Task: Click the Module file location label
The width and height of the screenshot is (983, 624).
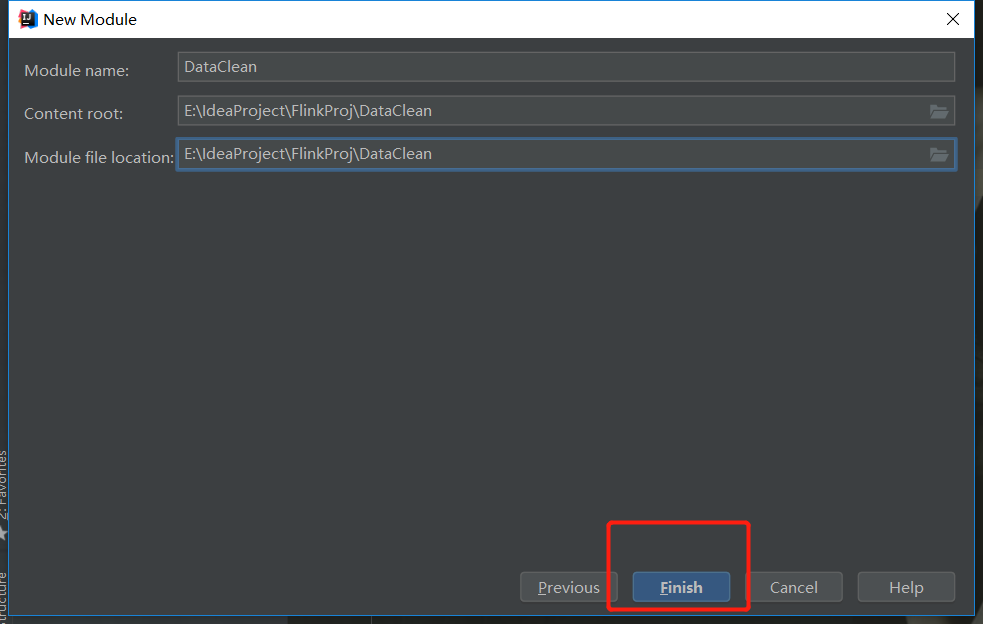Action: [99, 157]
